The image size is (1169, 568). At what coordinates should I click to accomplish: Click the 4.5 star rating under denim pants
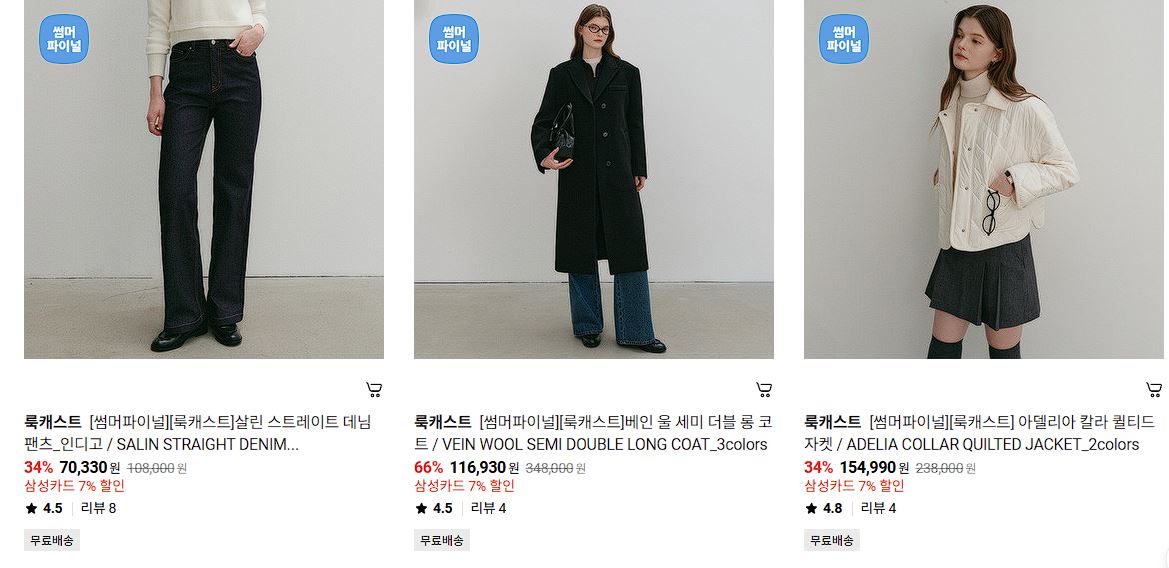pos(44,508)
